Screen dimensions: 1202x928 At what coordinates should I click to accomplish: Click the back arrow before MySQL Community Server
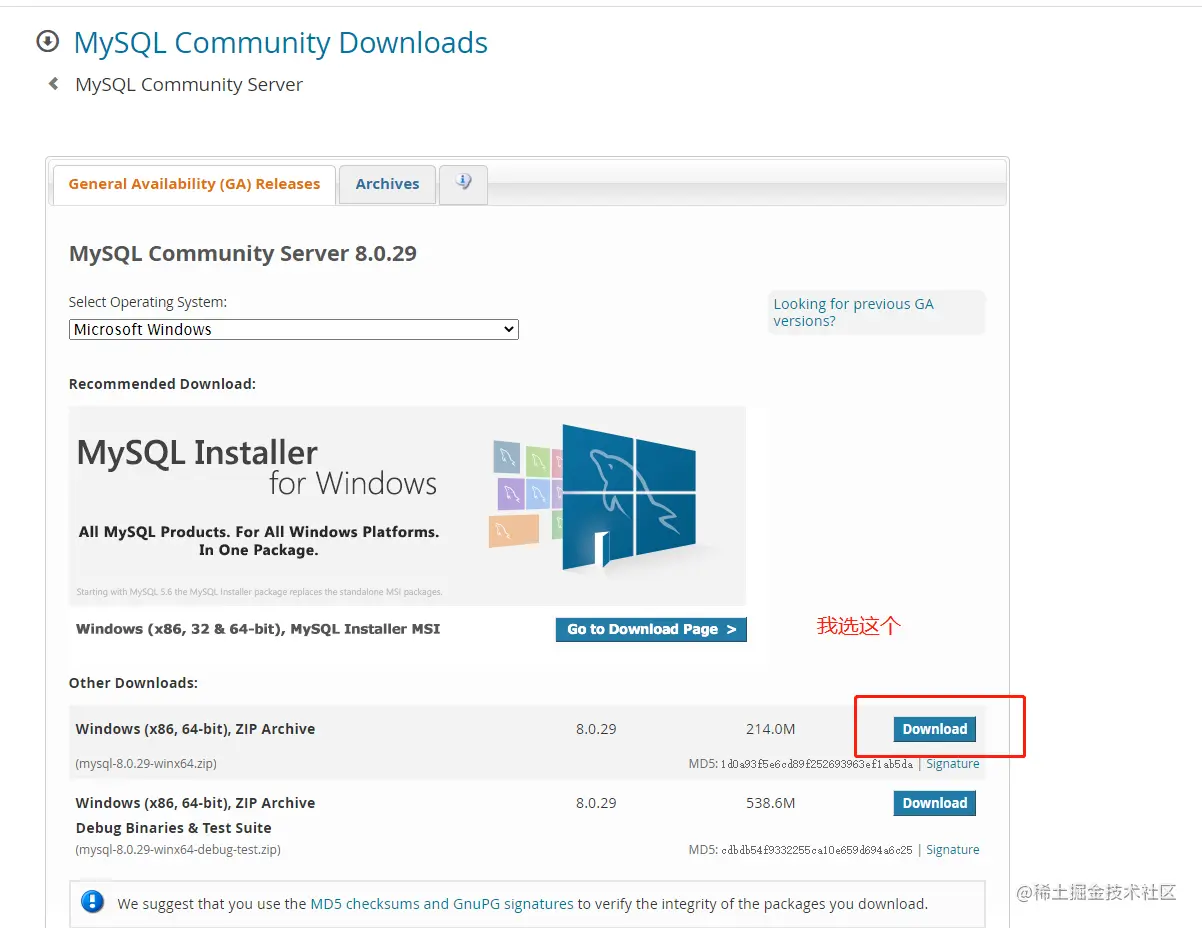(53, 85)
